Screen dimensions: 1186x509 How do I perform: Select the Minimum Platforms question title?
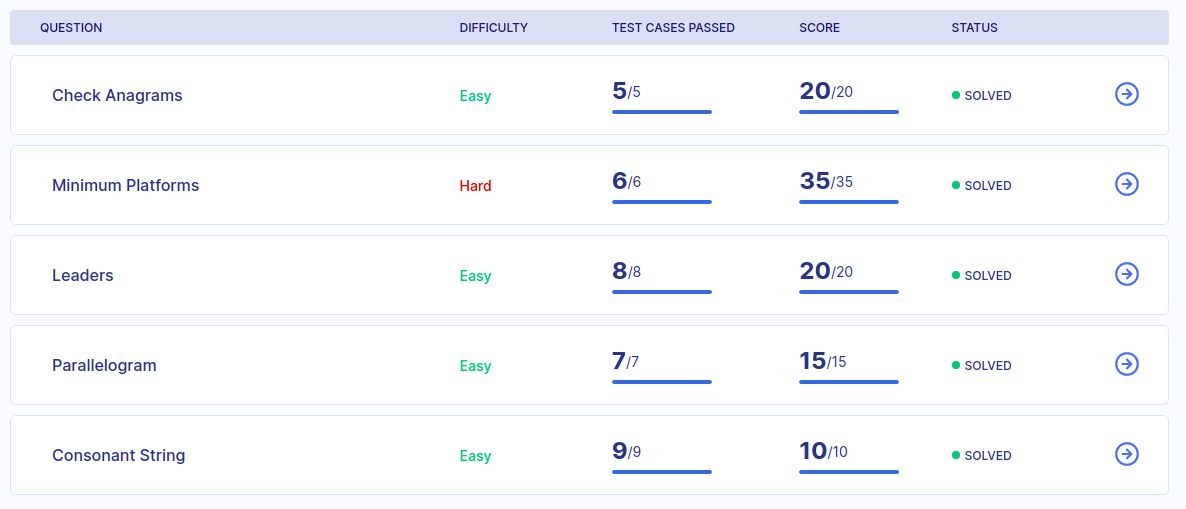(x=126, y=185)
